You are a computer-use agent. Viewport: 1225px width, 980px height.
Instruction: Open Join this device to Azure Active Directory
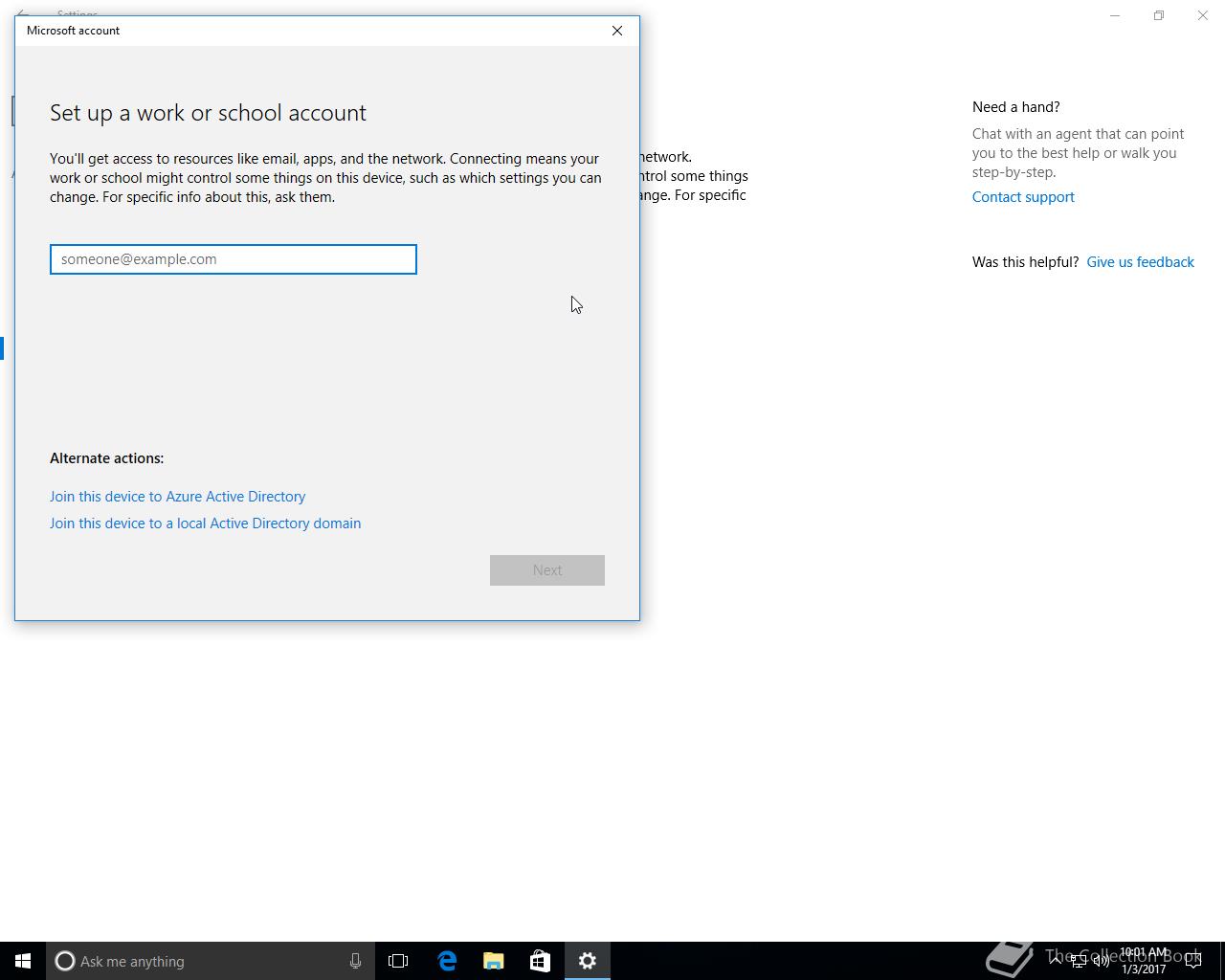coord(177,497)
